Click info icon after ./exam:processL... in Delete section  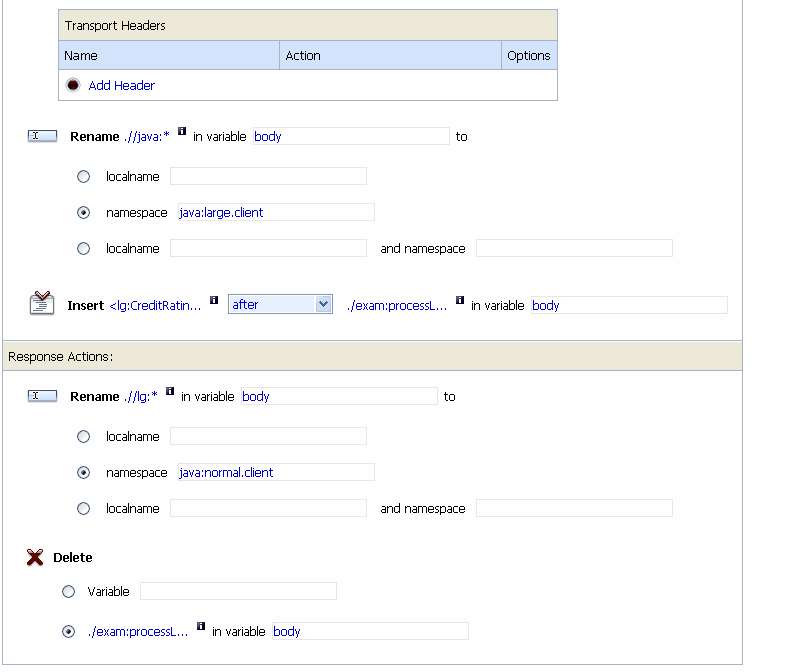pyautogui.click(x=201, y=626)
